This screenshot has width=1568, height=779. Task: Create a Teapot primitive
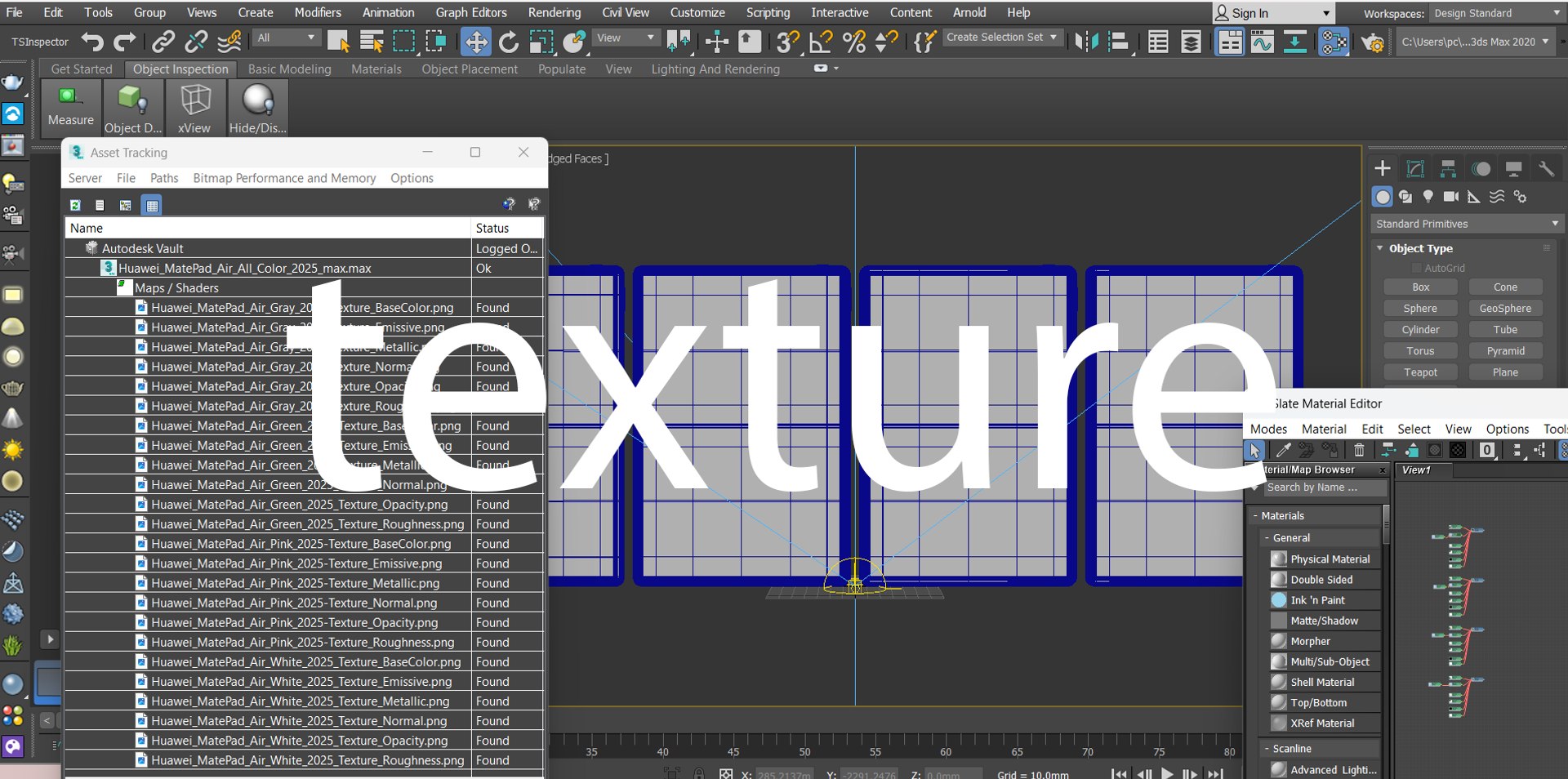1420,372
